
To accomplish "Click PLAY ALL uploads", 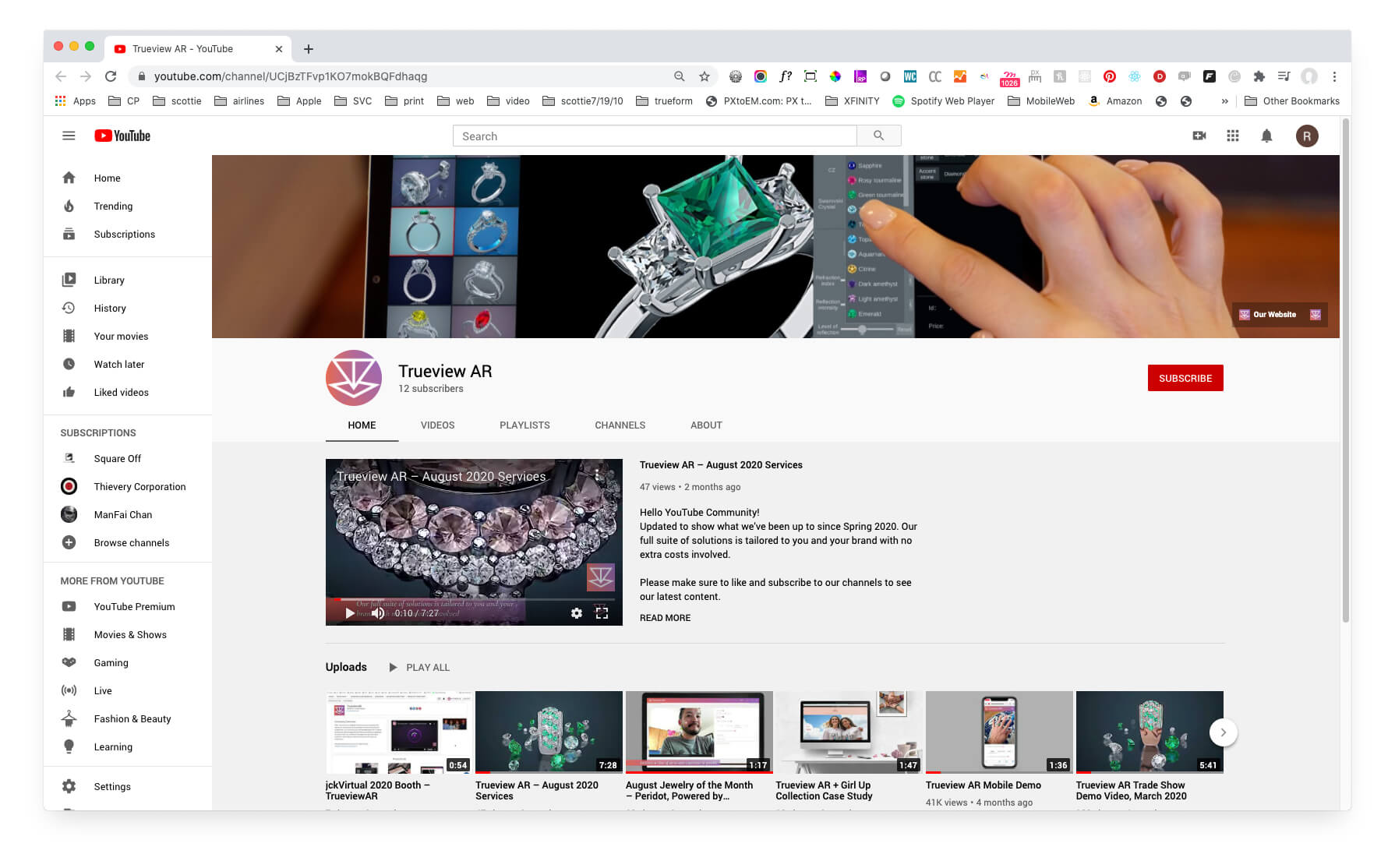I will point(419,668).
